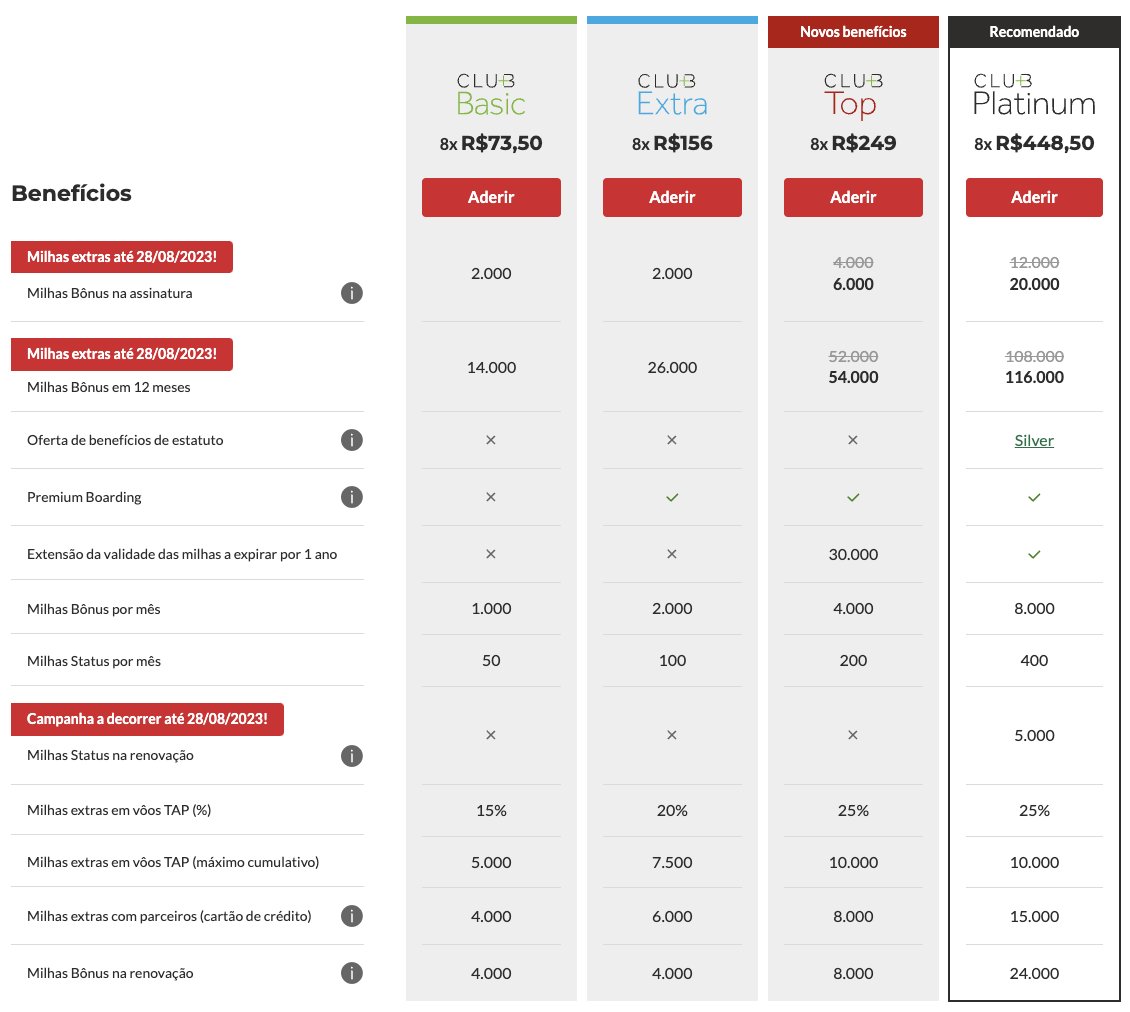Screen dimensions: 1130x1012
Task: Click the 54.000 value in Top column
Action: 853,377
